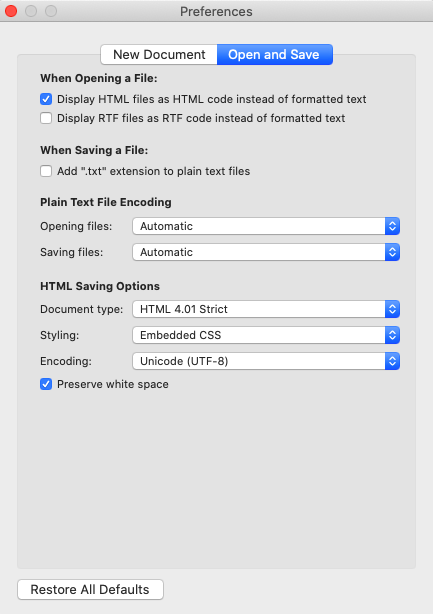Click the blue arrows icon of Saving files
Screen dimensions: 433x614
[x=392, y=252]
